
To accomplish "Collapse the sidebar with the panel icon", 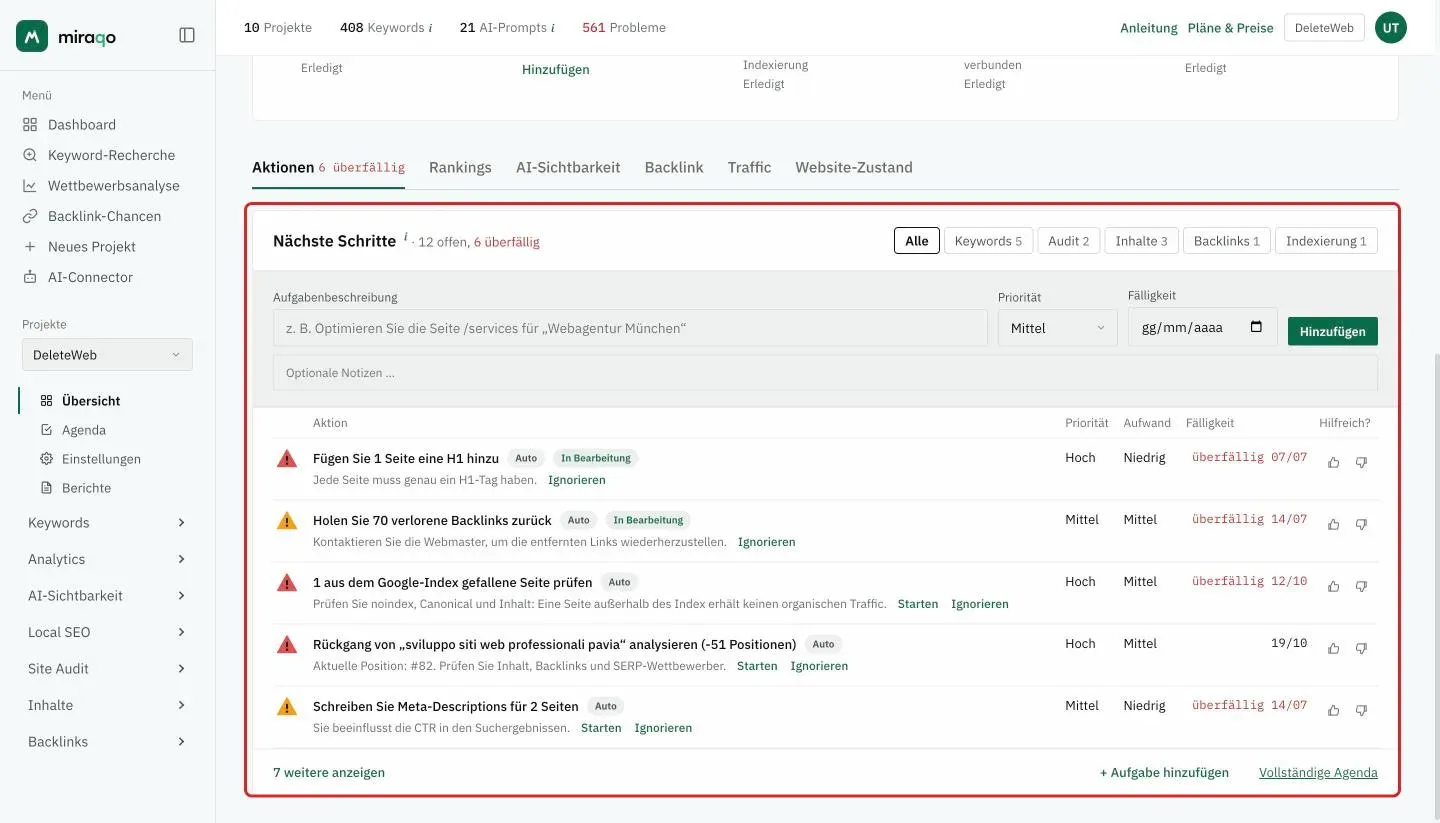I will [x=187, y=35].
